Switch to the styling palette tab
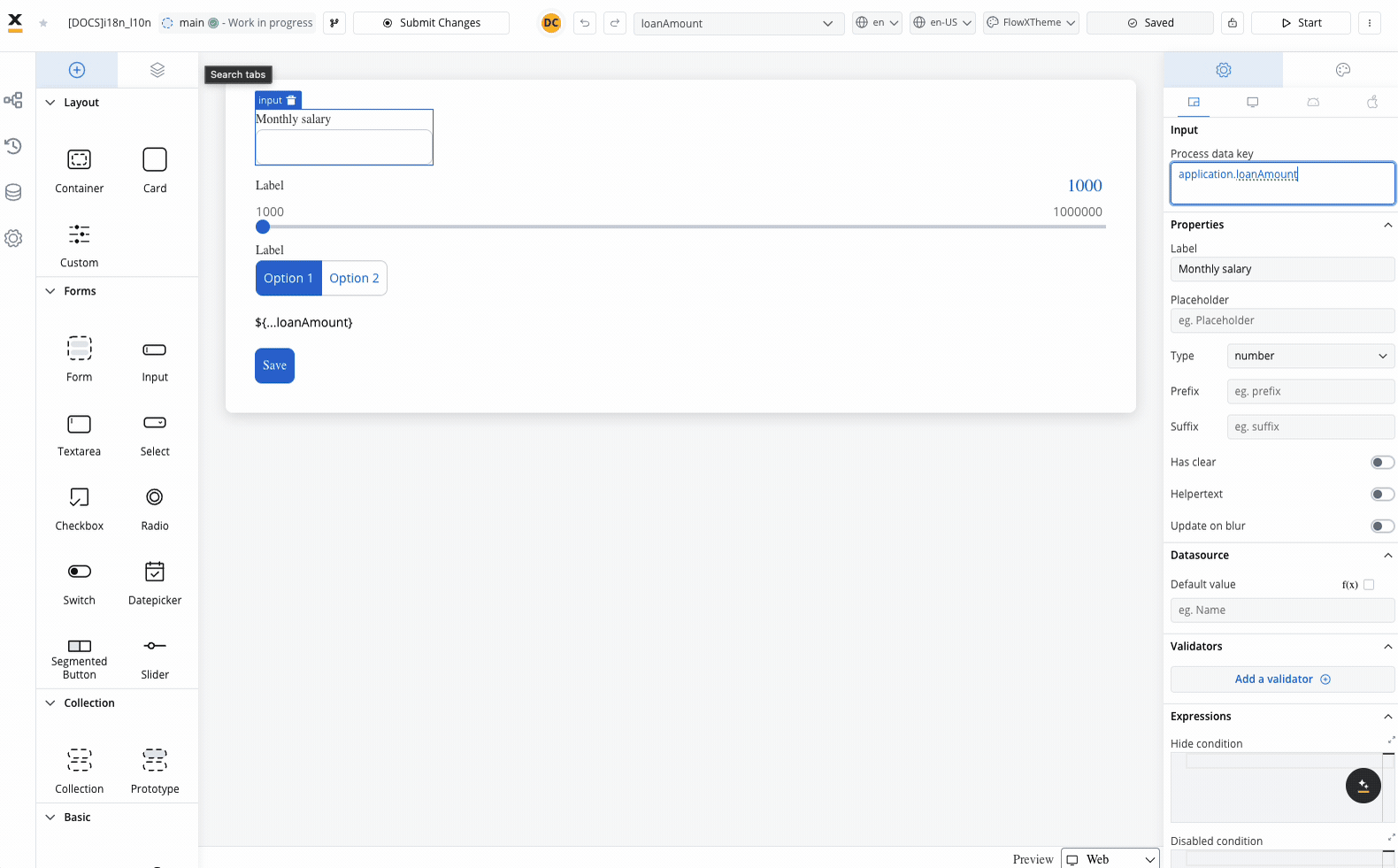Image resolution: width=1398 pixels, height=868 pixels. point(1343,70)
